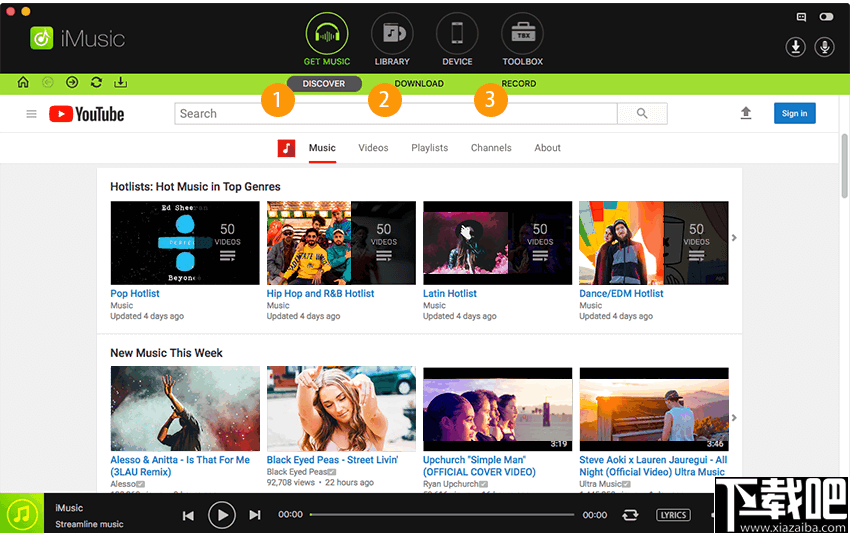Toggle the repeat mode icon
Screen dimensions: 850x533
tap(630, 515)
